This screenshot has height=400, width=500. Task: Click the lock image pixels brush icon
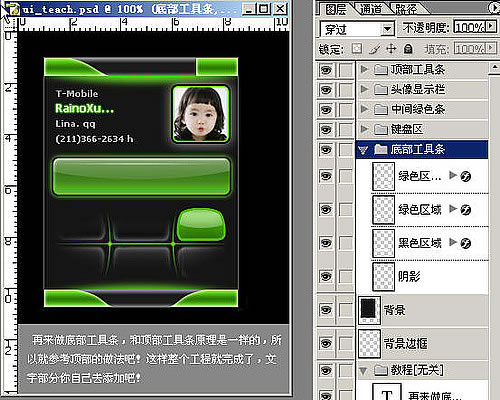coord(375,49)
